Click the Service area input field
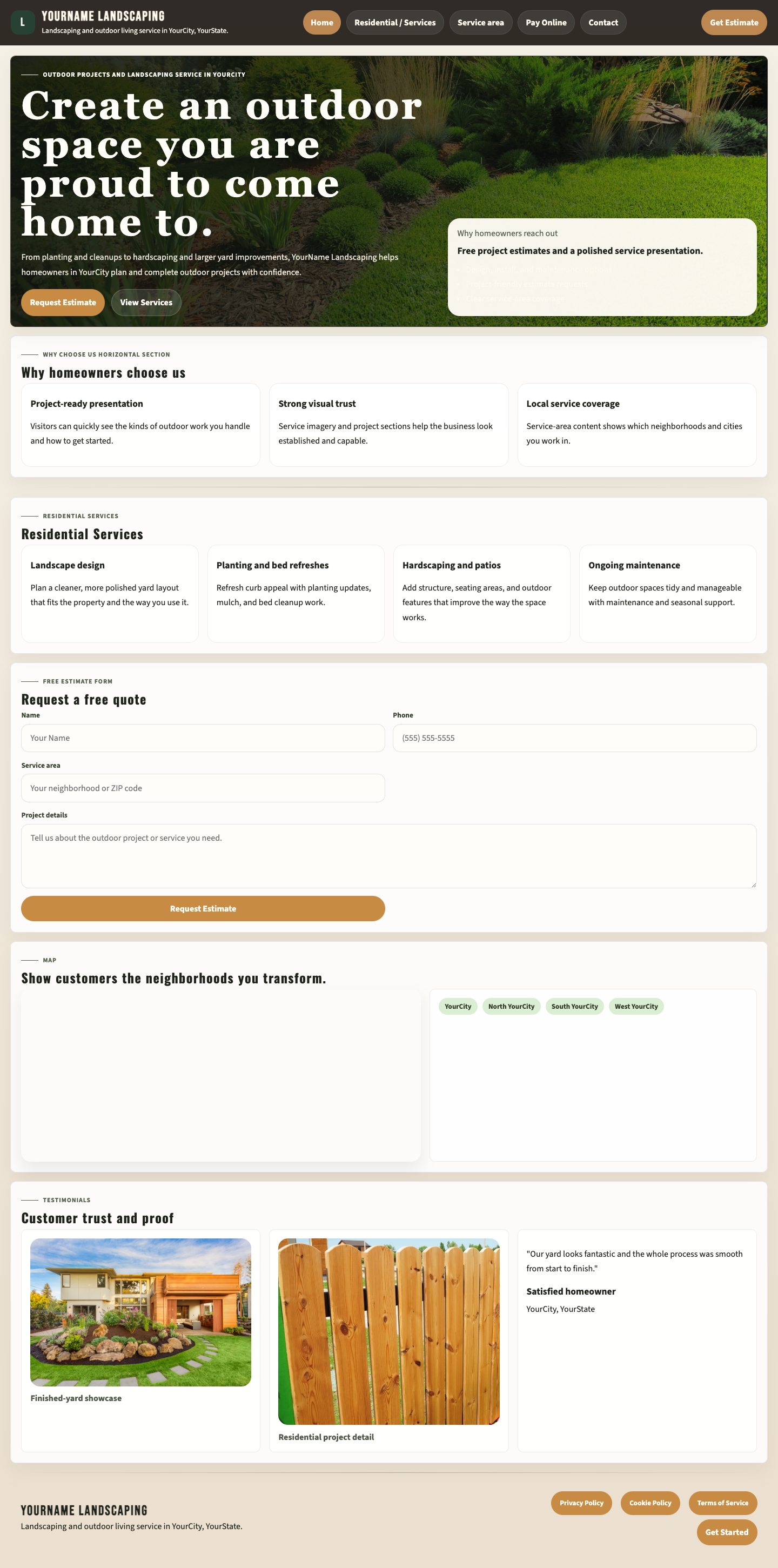The image size is (778, 1568). click(x=203, y=788)
